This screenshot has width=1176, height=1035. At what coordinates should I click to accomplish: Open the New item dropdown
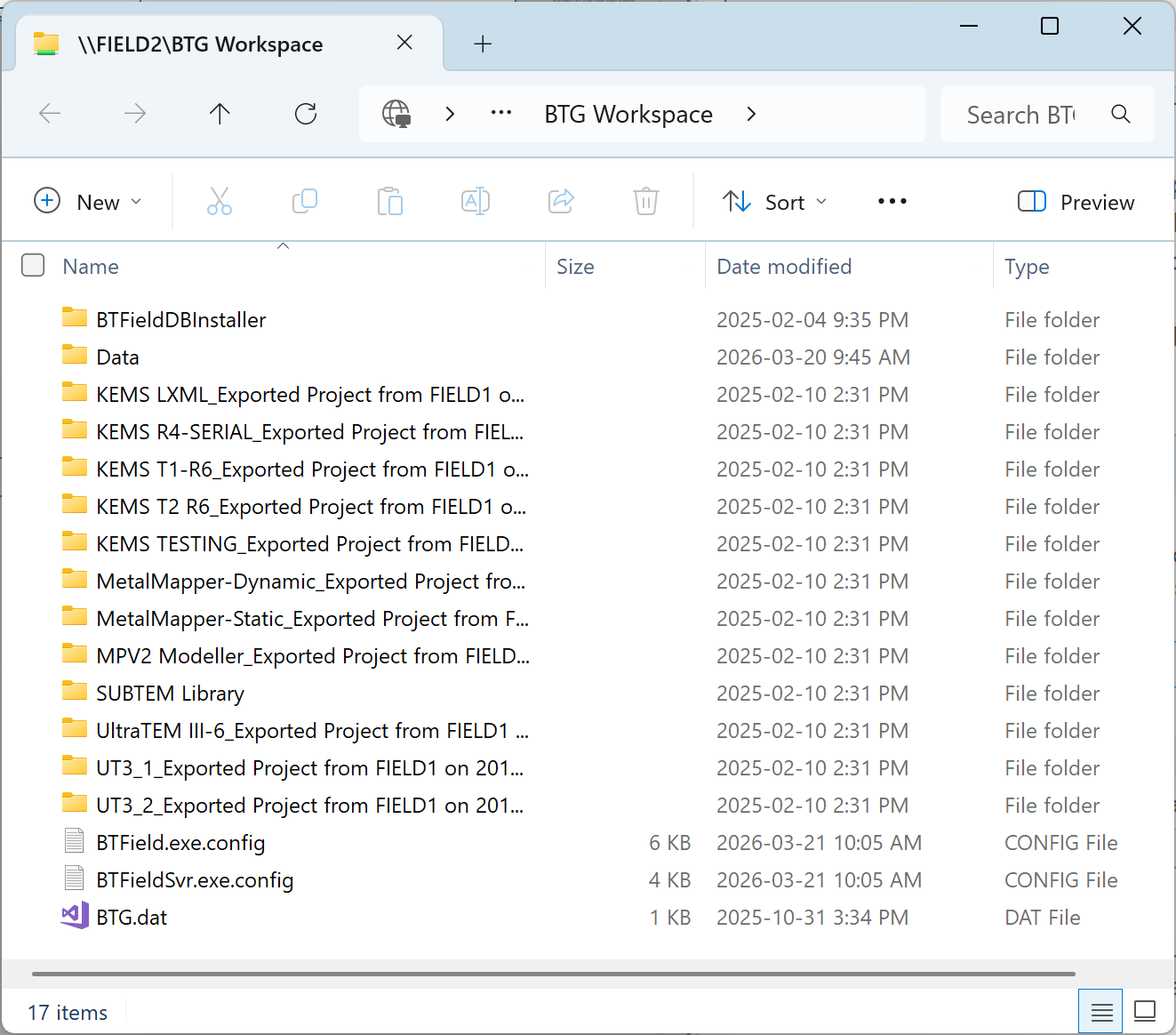[88, 202]
